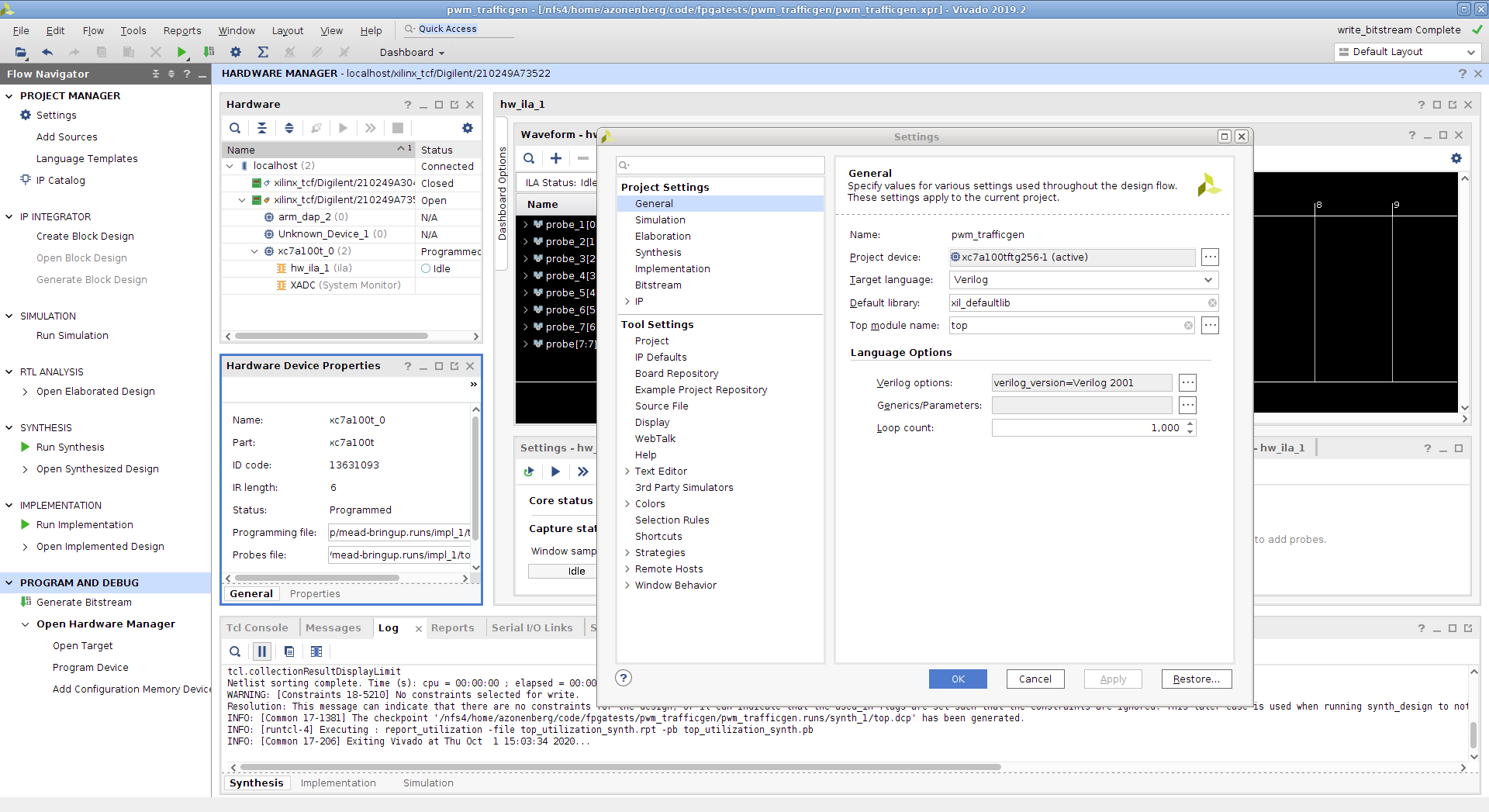Click Run trigger arrow in Hardware panel
Viewport: 1489px width, 812px height.
click(x=343, y=128)
